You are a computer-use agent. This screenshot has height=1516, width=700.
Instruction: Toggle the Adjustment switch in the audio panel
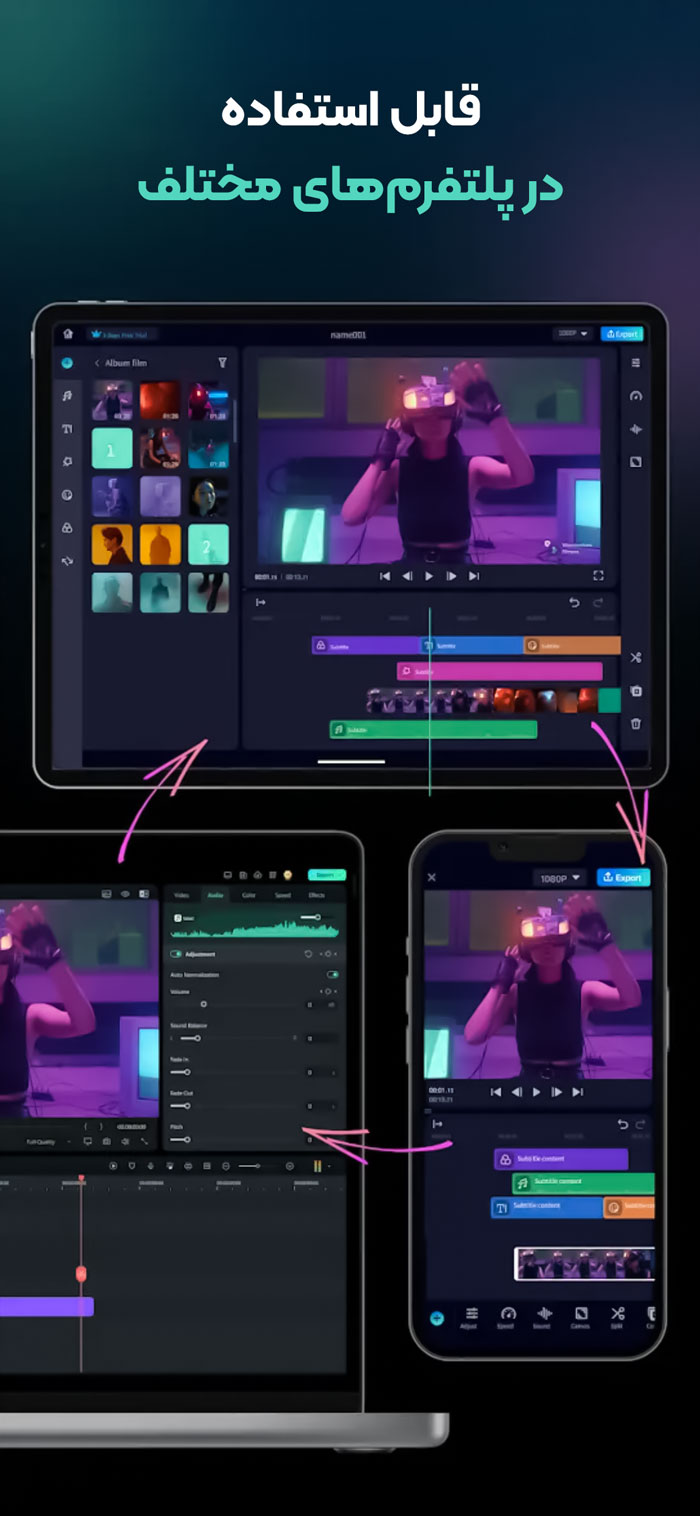[x=177, y=954]
